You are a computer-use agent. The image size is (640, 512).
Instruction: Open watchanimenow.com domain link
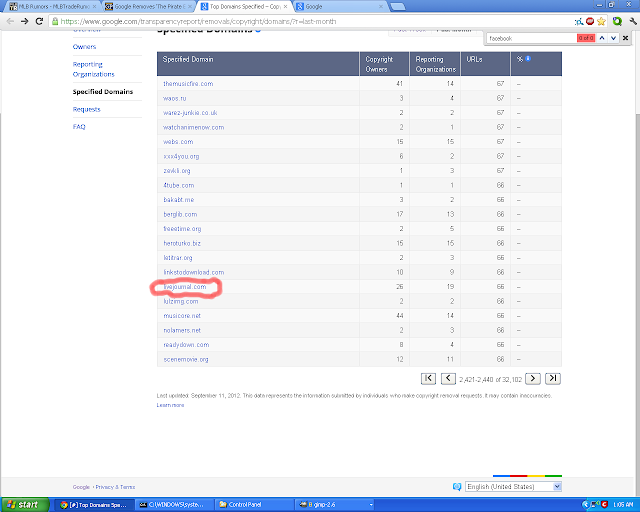pos(193,127)
